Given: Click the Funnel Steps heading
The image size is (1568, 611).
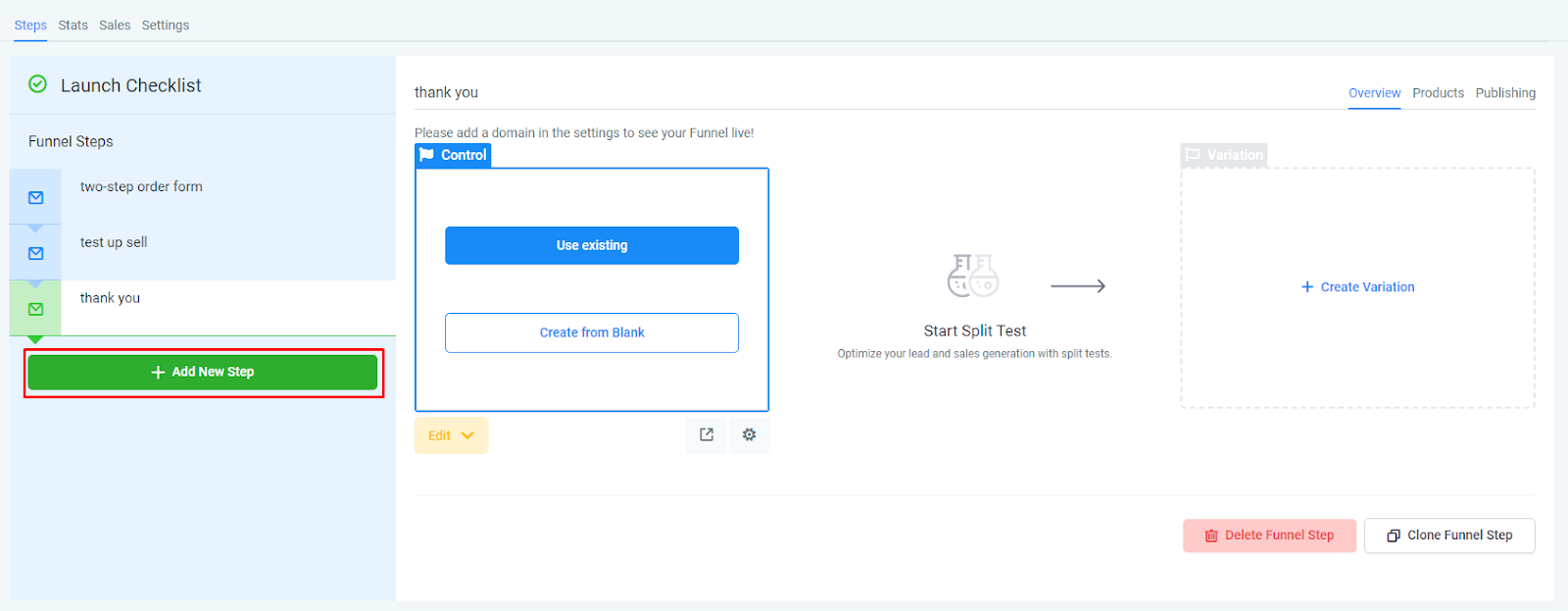Looking at the screenshot, I should click(71, 141).
